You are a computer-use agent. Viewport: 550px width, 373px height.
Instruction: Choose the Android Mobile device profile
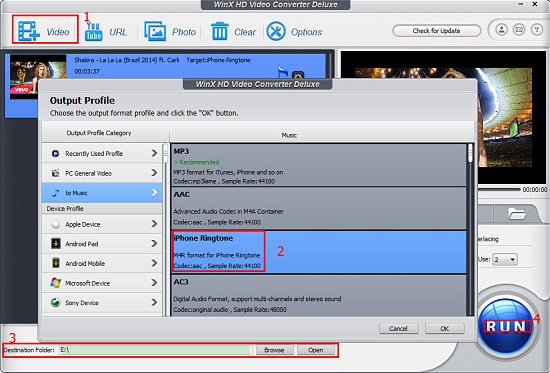pos(102,263)
